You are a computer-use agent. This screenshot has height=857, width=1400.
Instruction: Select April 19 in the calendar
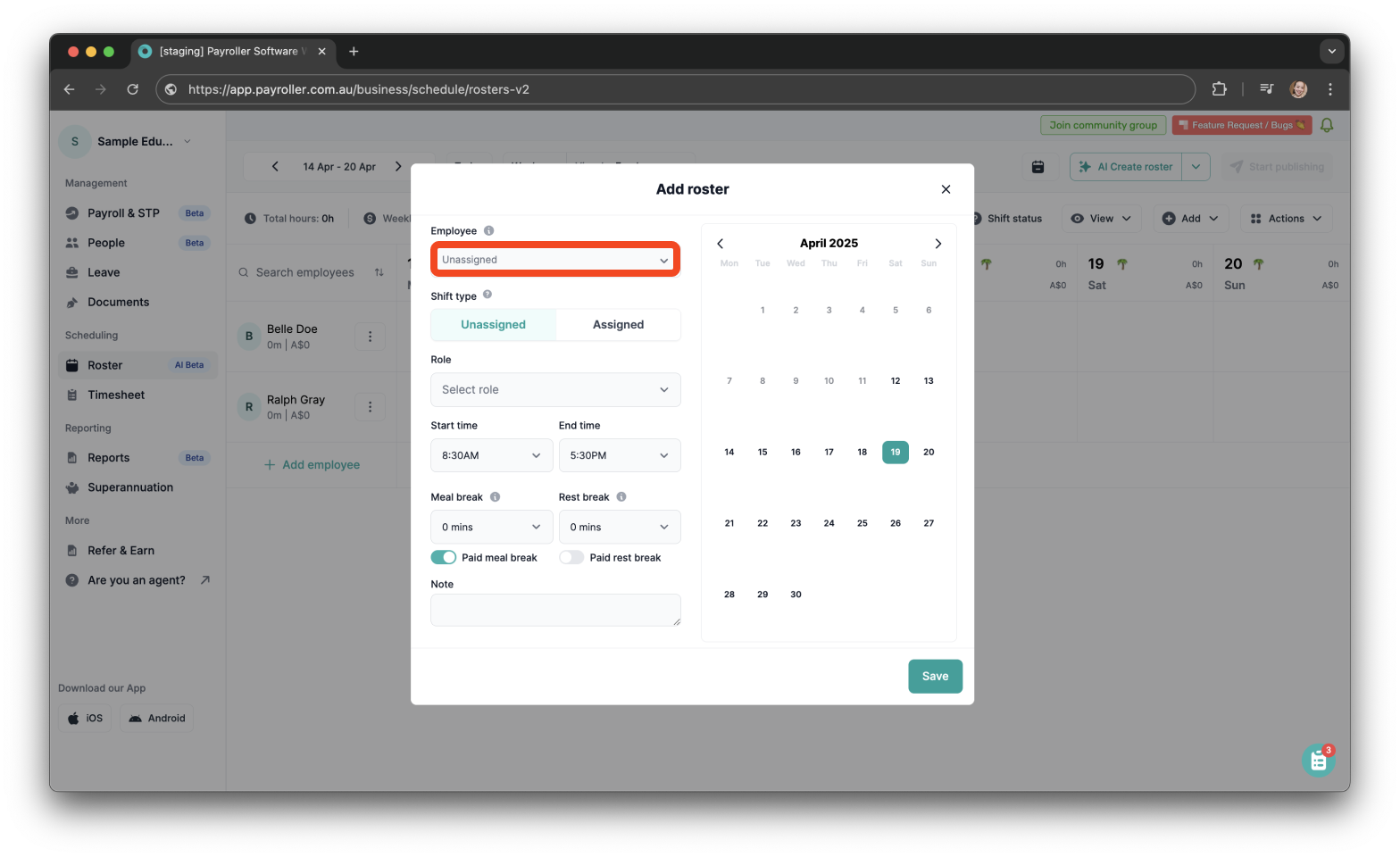896,453
